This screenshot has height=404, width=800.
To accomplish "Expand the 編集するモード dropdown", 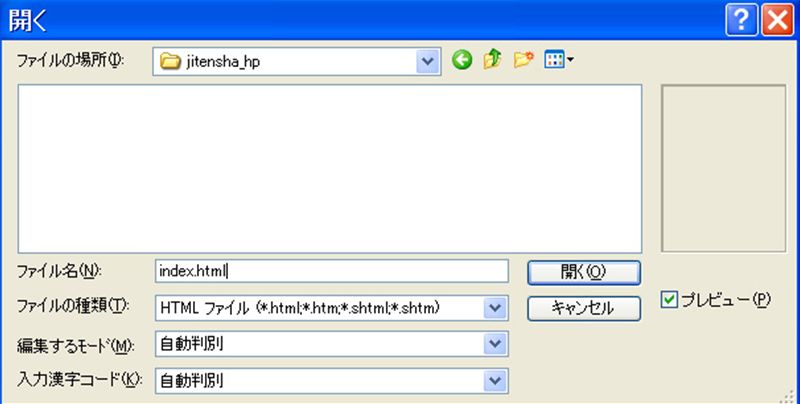I will [494, 344].
